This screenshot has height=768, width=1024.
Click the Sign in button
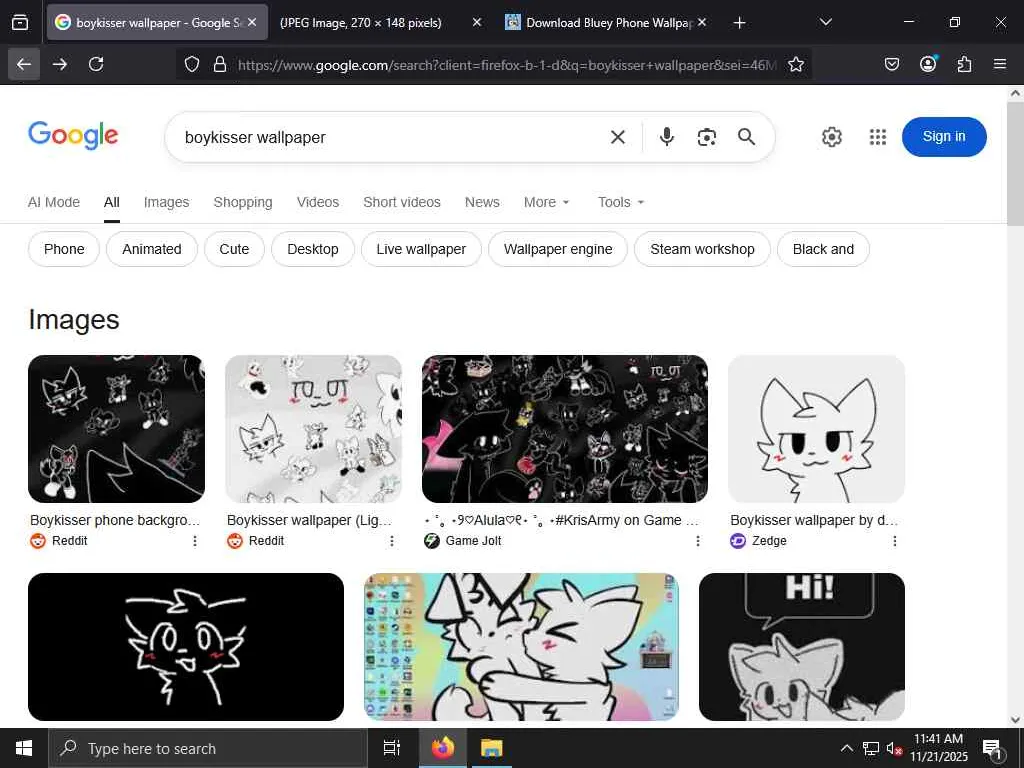(x=944, y=136)
